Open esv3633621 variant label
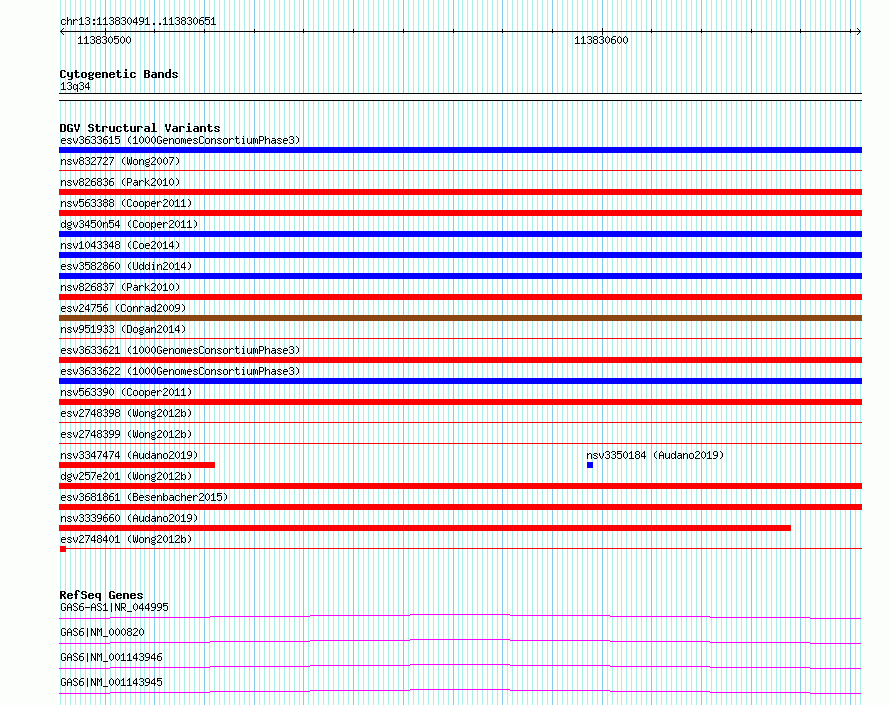 click(180, 350)
